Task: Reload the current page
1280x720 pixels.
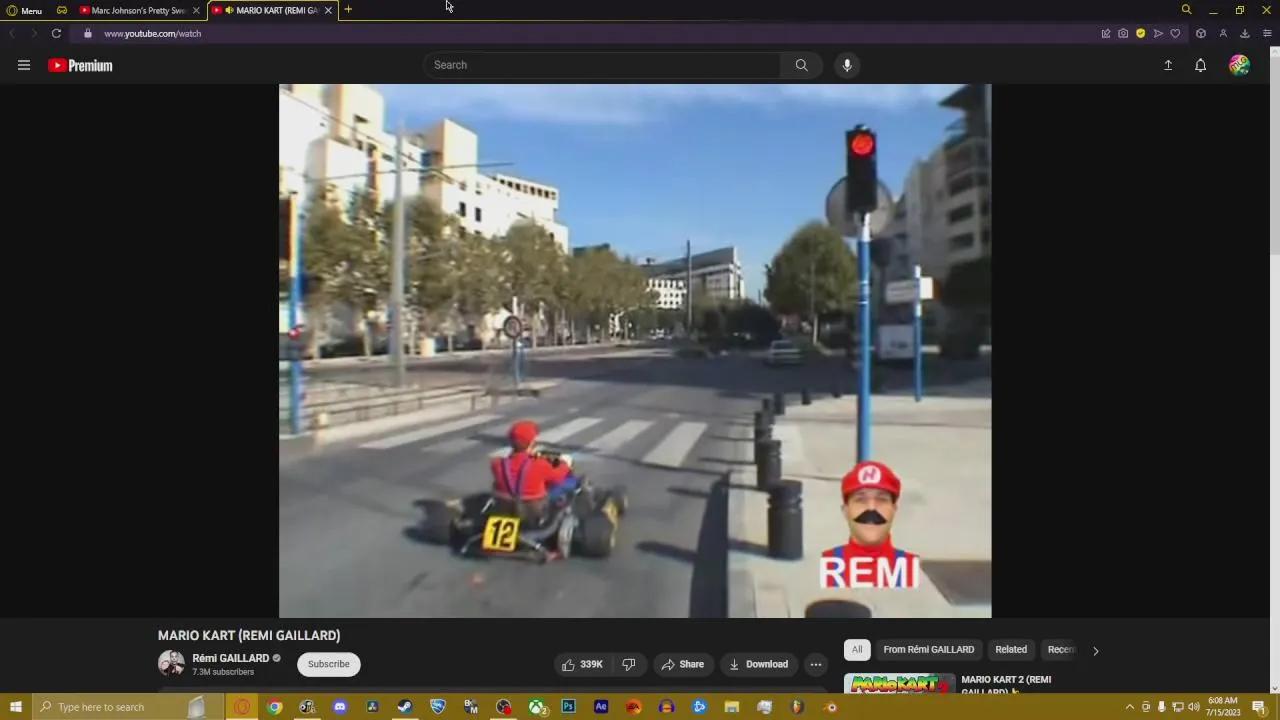Action: pyautogui.click(x=56, y=33)
